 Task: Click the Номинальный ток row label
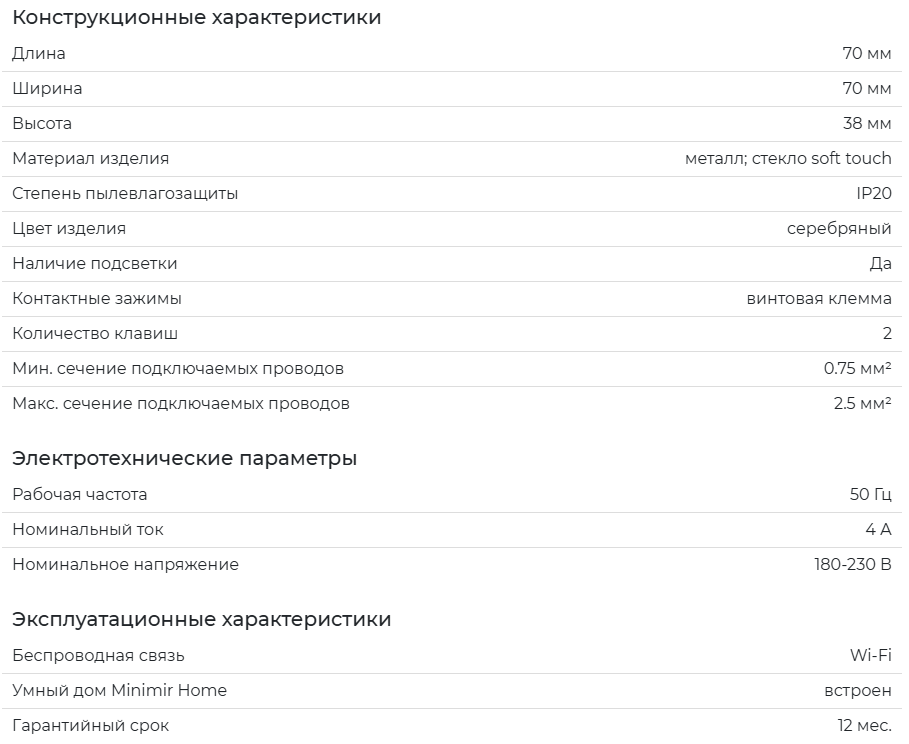[x=88, y=529]
